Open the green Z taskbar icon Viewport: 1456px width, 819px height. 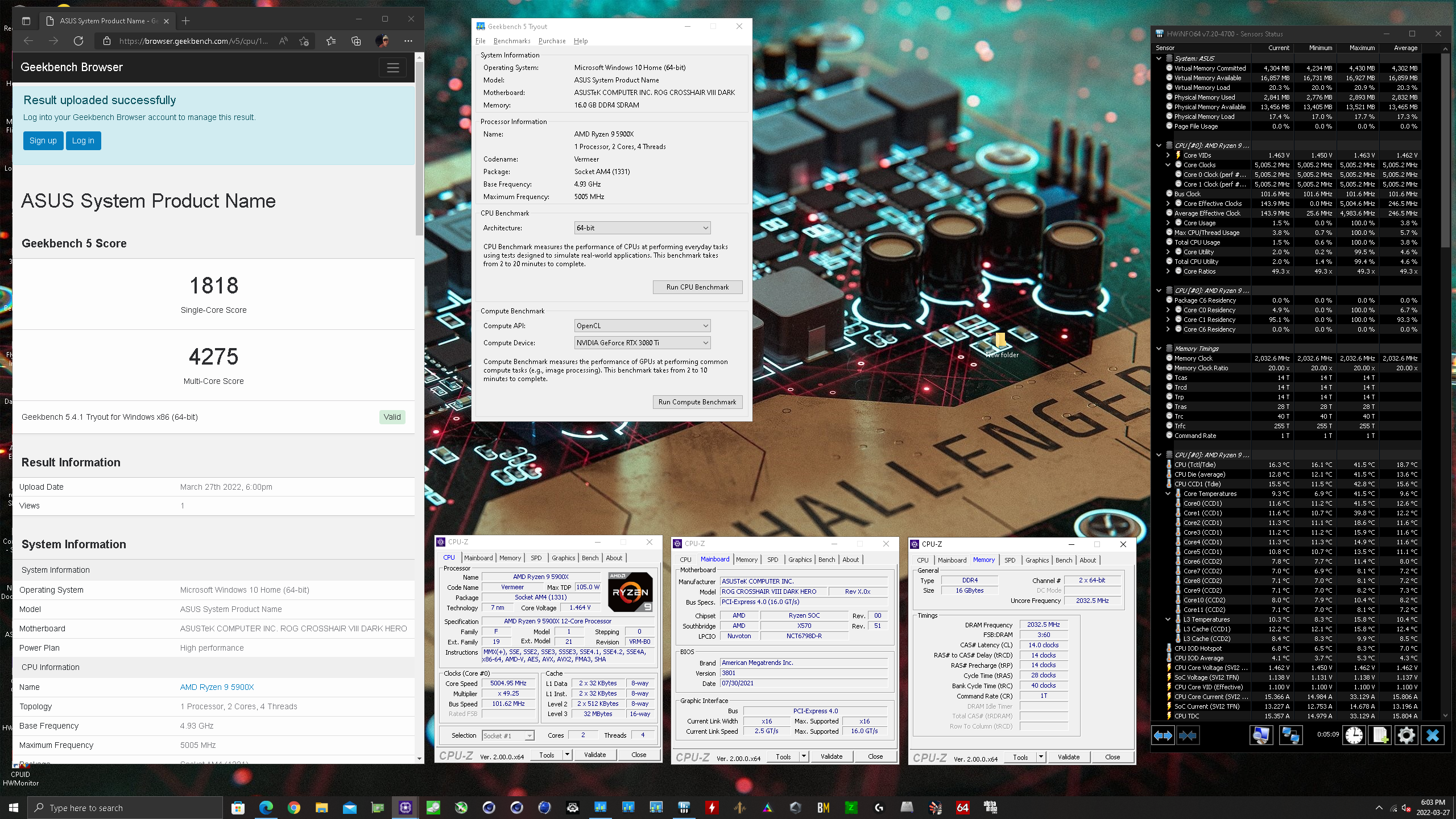851,807
